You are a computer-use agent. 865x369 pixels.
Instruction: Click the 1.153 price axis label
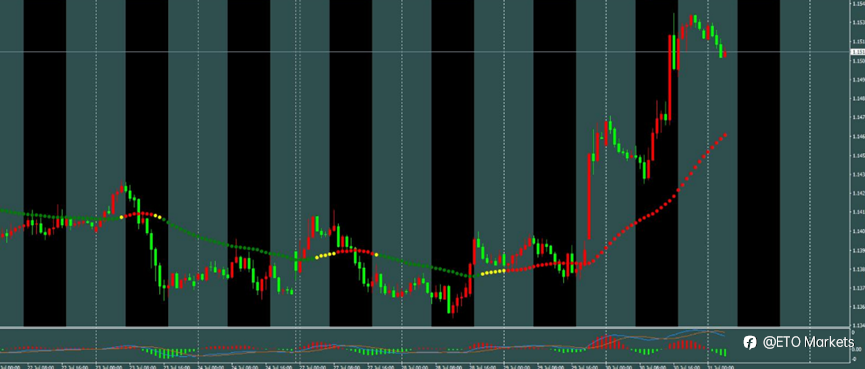858,23
